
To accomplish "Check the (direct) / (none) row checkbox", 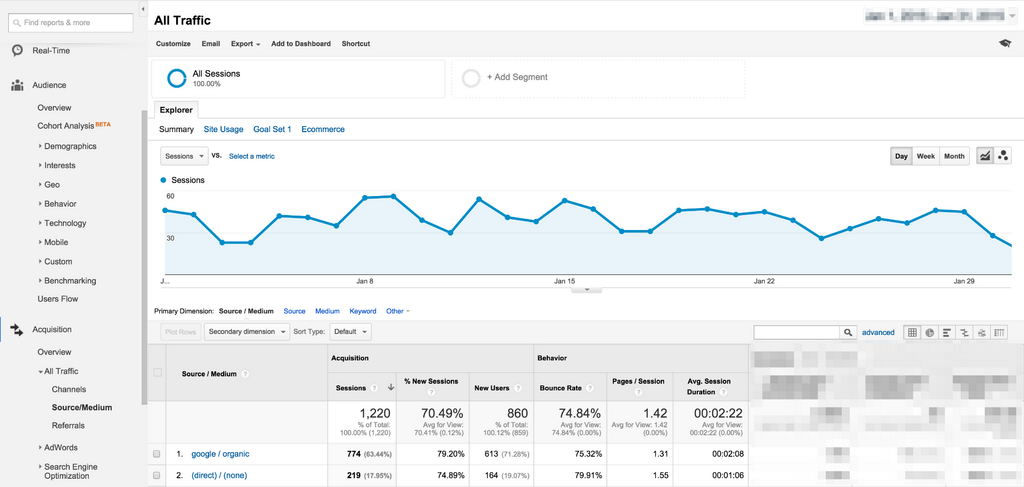I will click(156, 476).
